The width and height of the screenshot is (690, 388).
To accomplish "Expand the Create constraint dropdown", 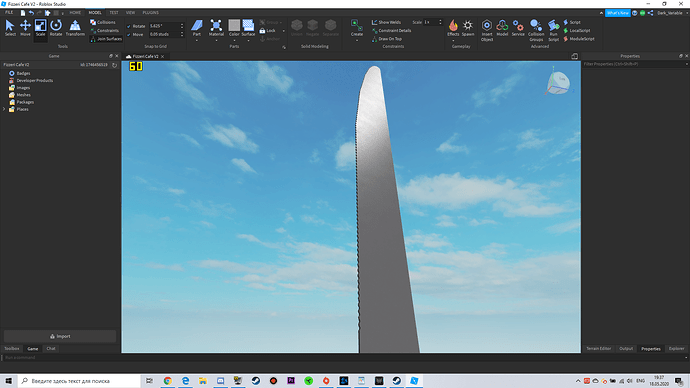I will point(357,40).
